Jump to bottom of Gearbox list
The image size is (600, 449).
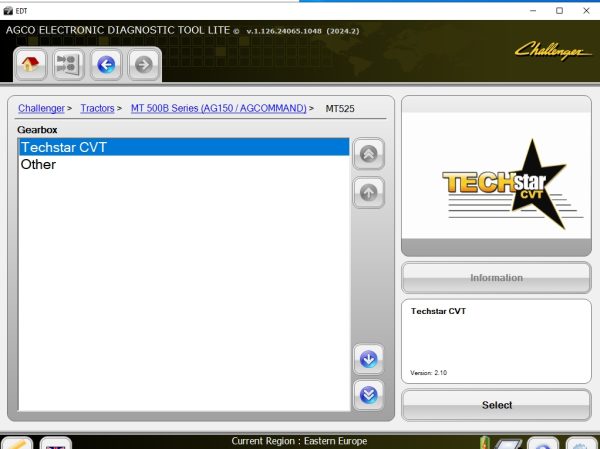click(368, 395)
